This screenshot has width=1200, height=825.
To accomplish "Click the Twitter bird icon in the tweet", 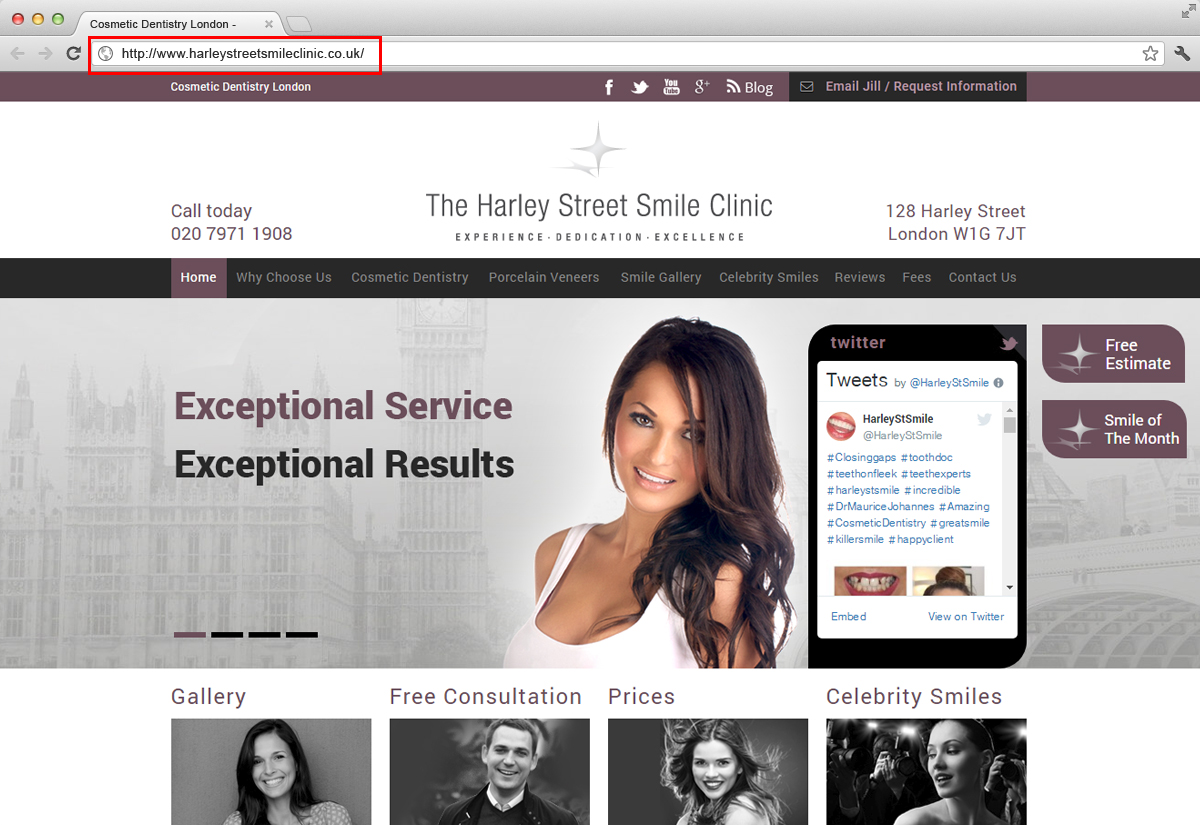I will pyautogui.click(x=984, y=420).
